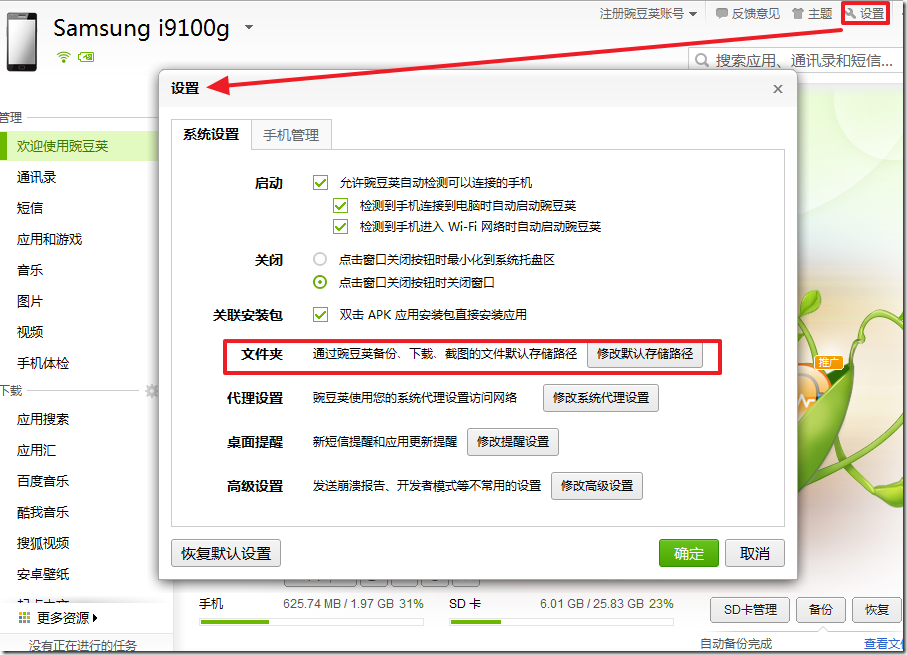This screenshot has width=907, height=655.
Task: Click 修改提醒设置 button
Action: tap(513, 441)
